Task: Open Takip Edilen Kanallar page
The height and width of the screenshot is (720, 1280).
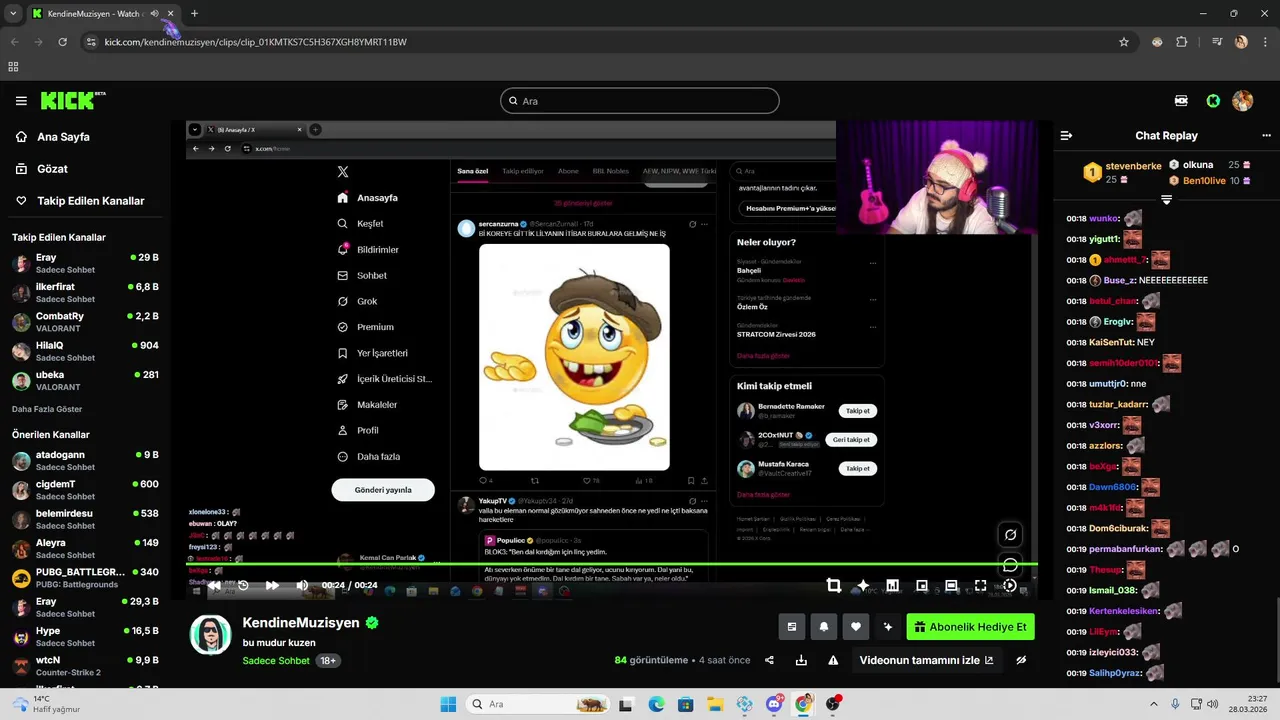Action: [80, 201]
